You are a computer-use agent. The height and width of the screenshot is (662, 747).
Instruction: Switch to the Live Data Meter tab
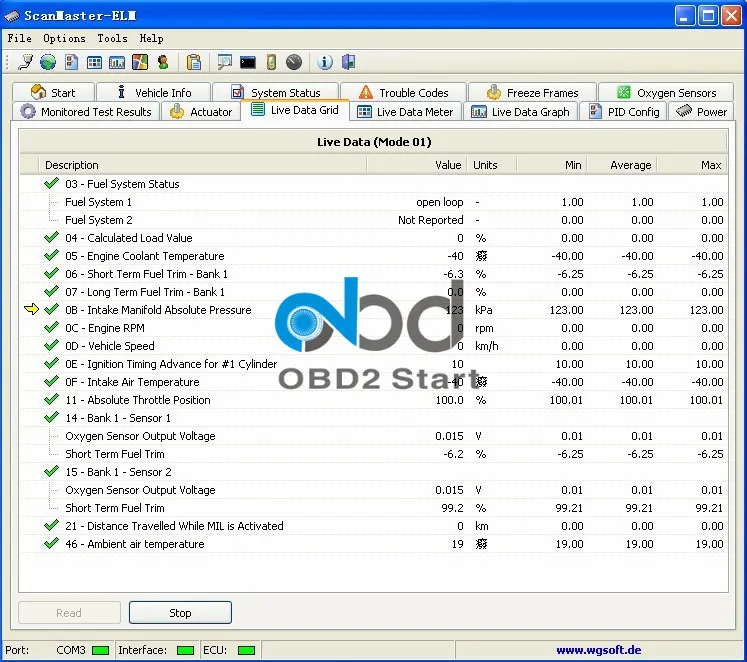pyautogui.click(x=405, y=111)
